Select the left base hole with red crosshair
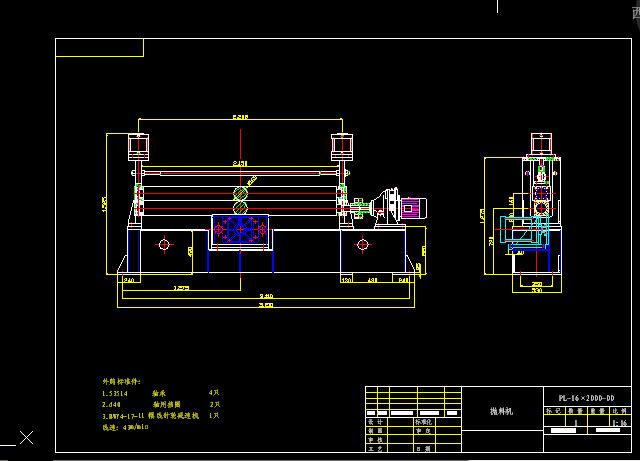 tap(164, 245)
